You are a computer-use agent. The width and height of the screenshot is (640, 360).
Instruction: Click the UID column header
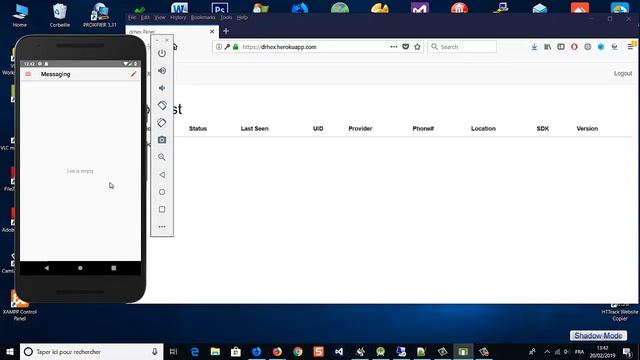tap(318, 129)
